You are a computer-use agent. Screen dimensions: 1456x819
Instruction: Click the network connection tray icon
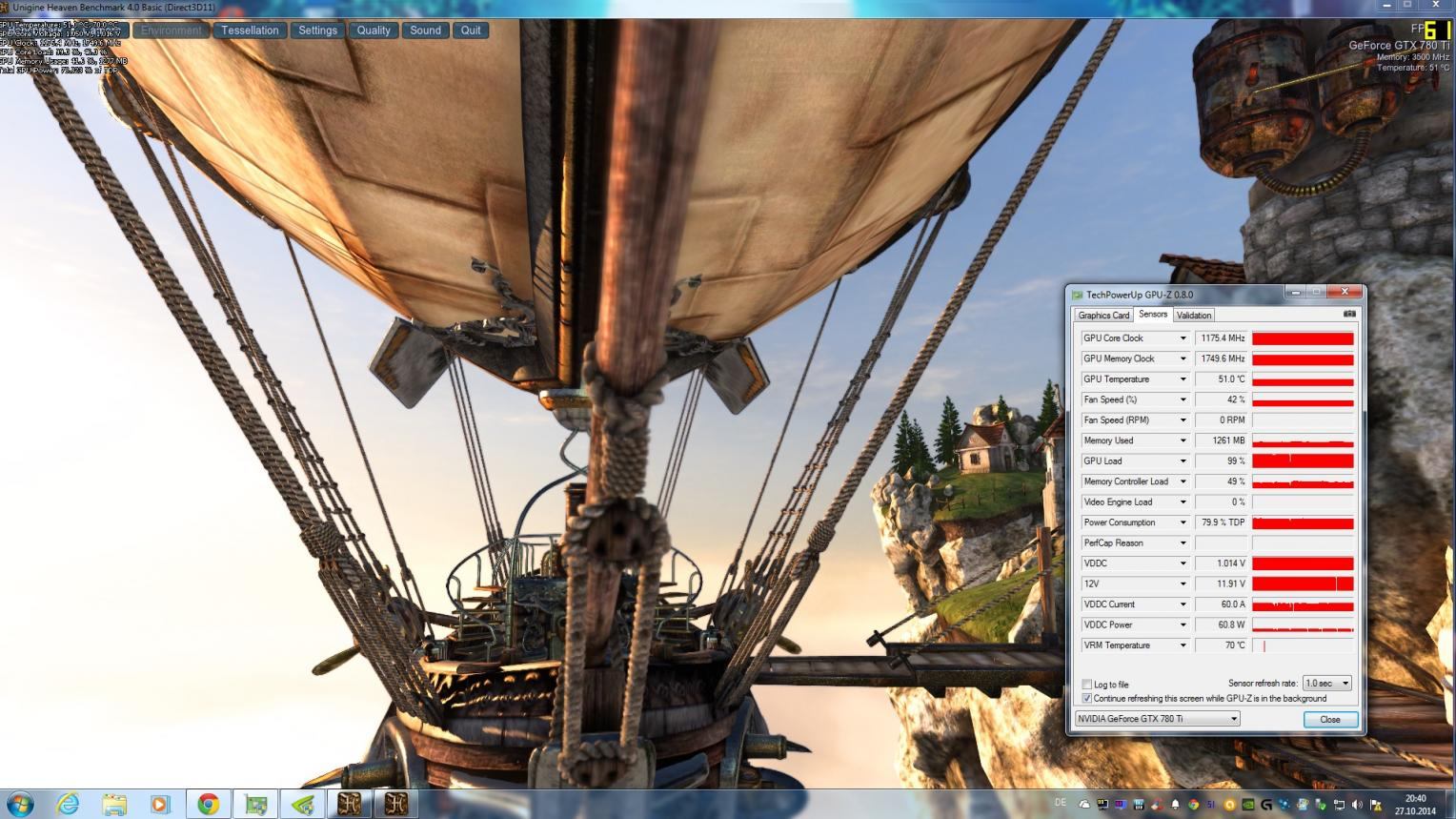(1339, 804)
